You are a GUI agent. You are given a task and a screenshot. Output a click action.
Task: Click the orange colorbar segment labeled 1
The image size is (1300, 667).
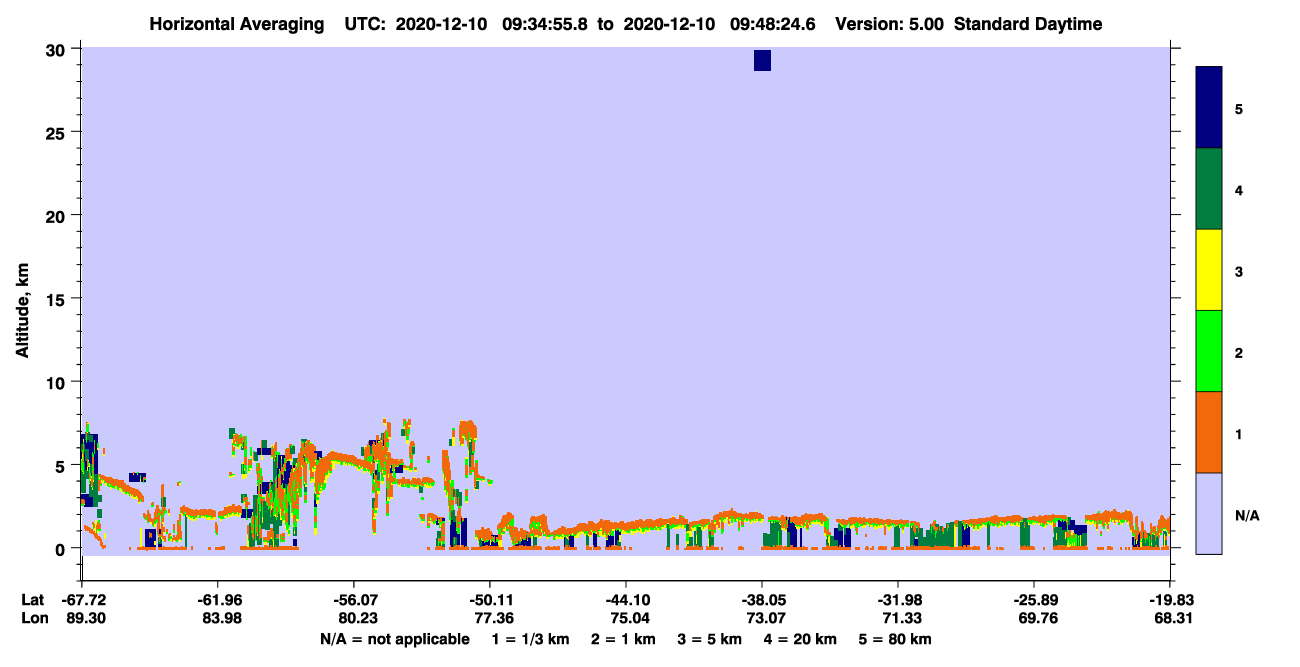pyautogui.click(x=1209, y=432)
